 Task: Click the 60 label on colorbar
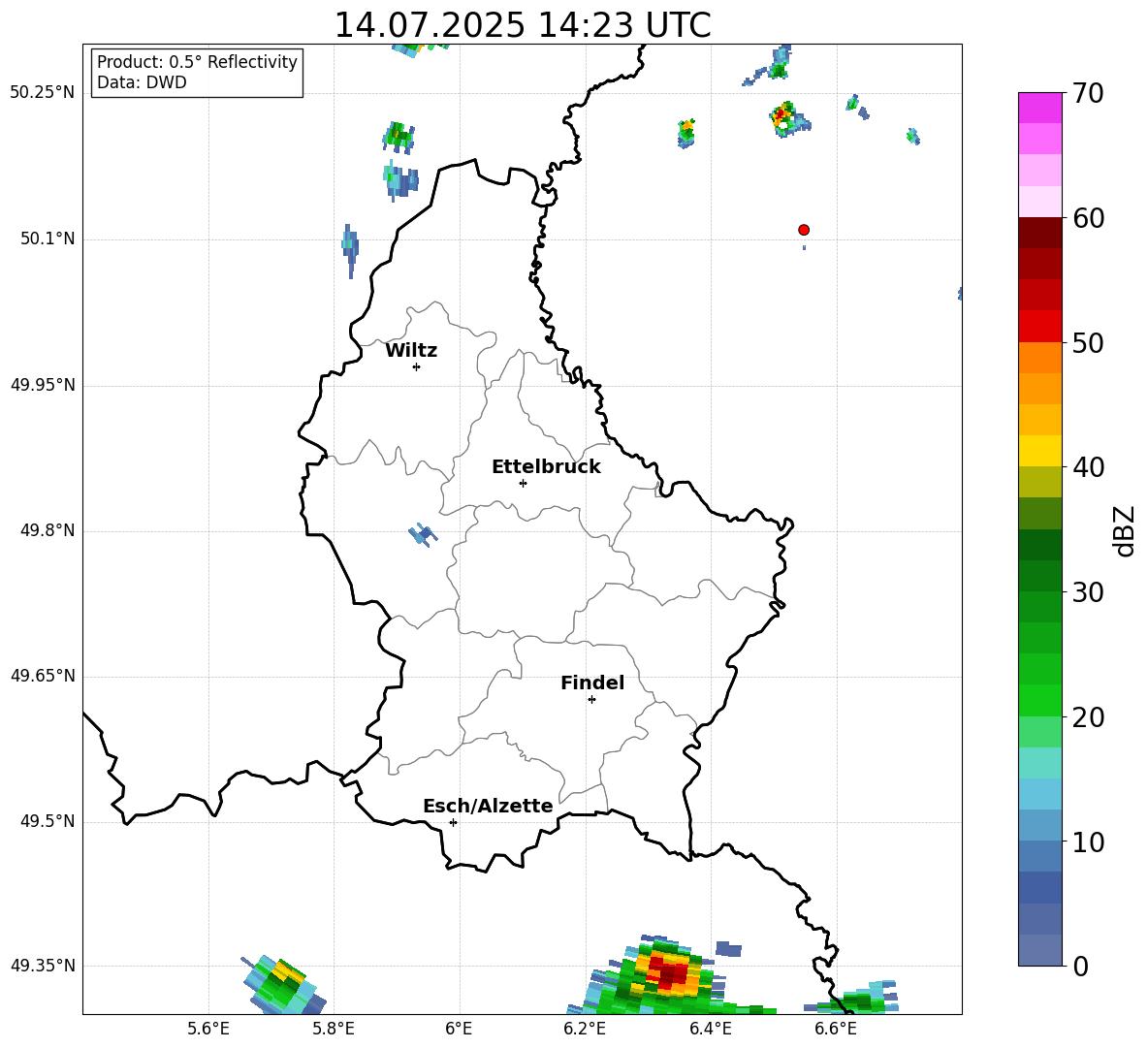tap(1088, 218)
